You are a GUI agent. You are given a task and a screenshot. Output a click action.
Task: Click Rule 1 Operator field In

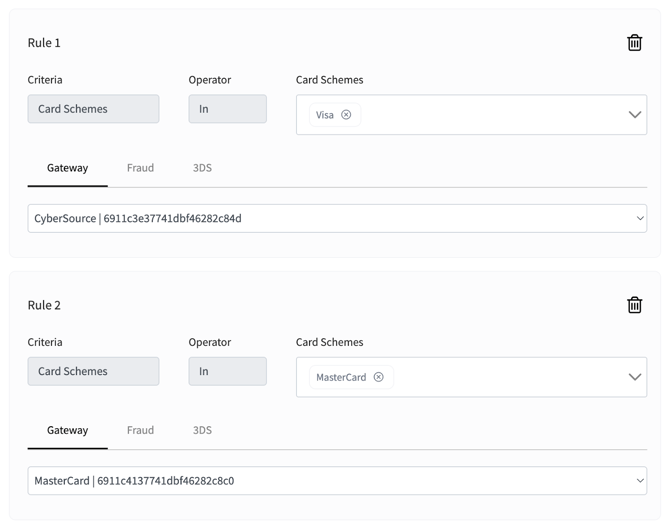click(227, 109)
